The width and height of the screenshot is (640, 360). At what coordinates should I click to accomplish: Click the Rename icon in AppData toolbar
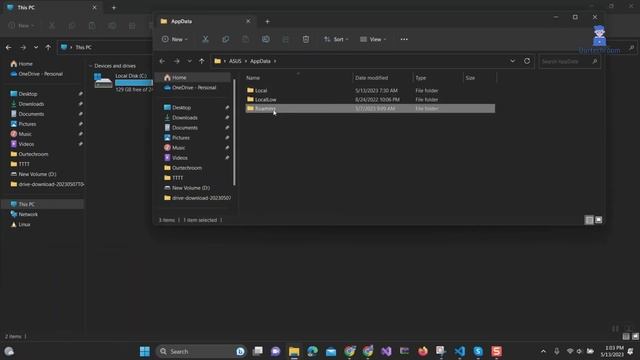[x=266, y=39]
